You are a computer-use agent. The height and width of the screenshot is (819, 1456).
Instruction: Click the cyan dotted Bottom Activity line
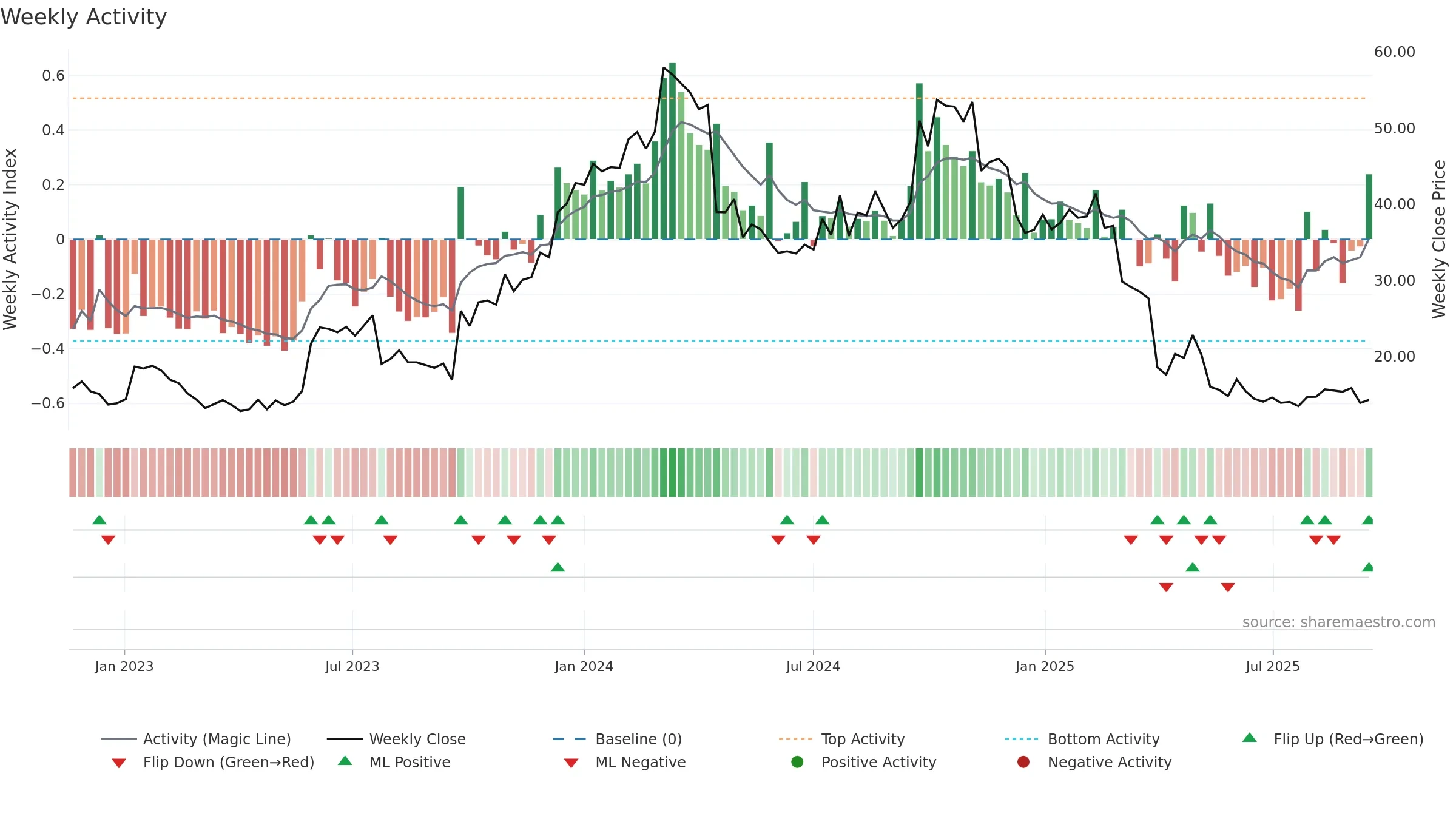(x=721, y=341)
